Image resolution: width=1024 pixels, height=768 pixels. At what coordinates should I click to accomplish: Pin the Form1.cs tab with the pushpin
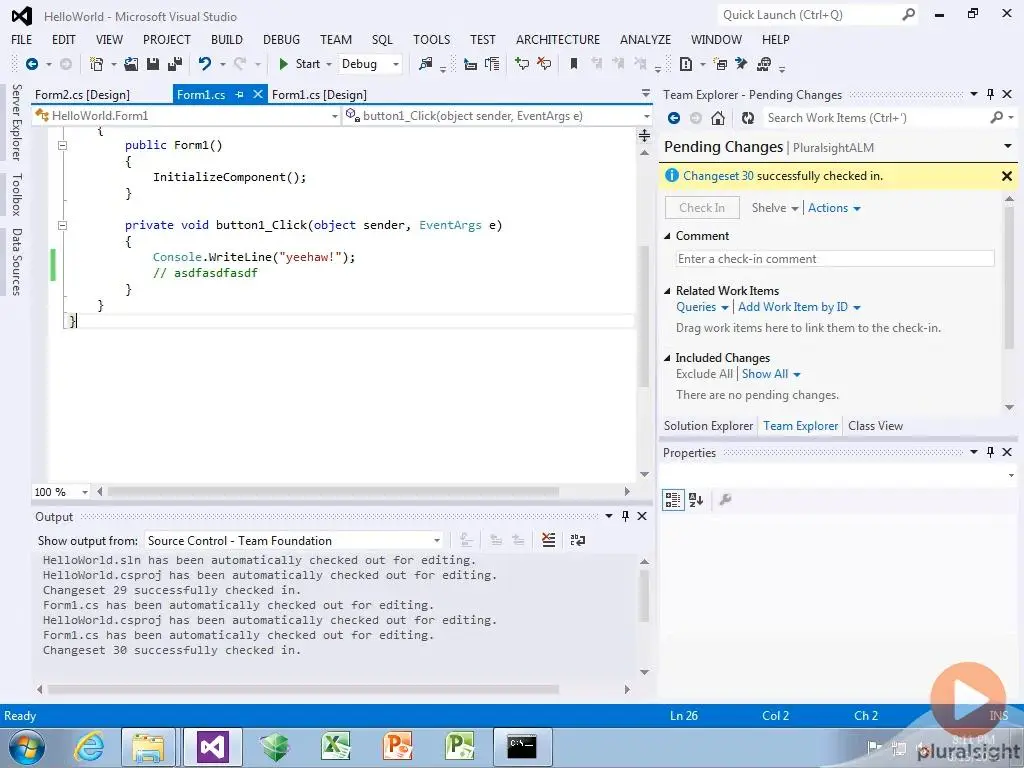(239, 95)
